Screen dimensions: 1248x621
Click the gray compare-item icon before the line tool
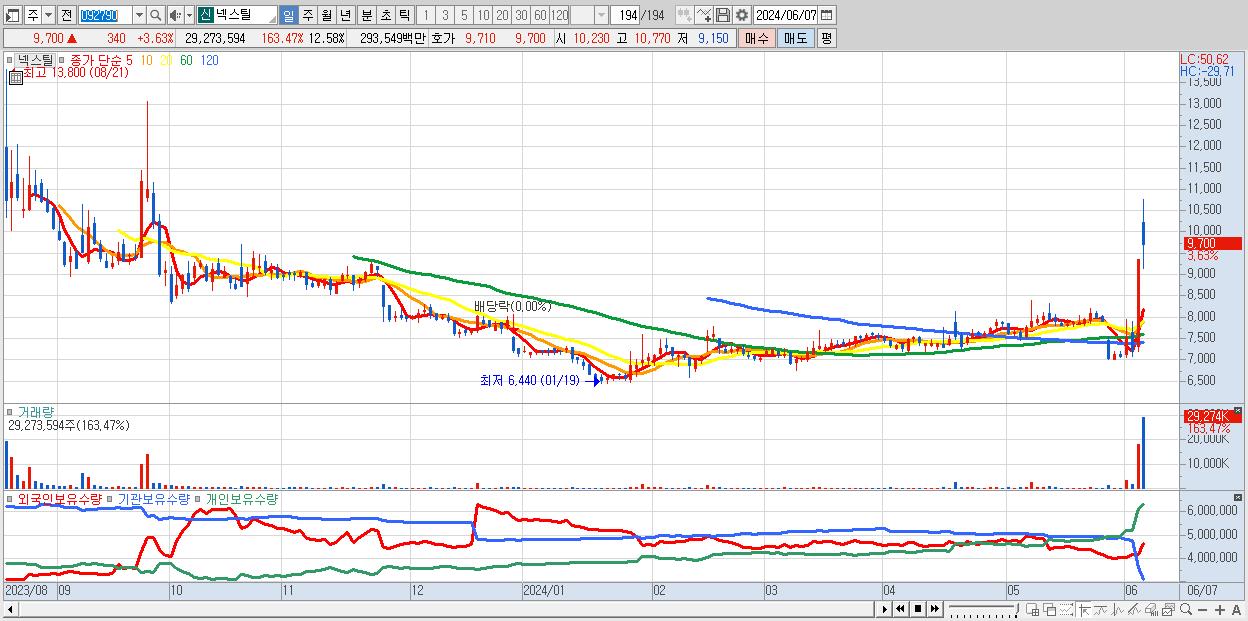coord(684,15)
